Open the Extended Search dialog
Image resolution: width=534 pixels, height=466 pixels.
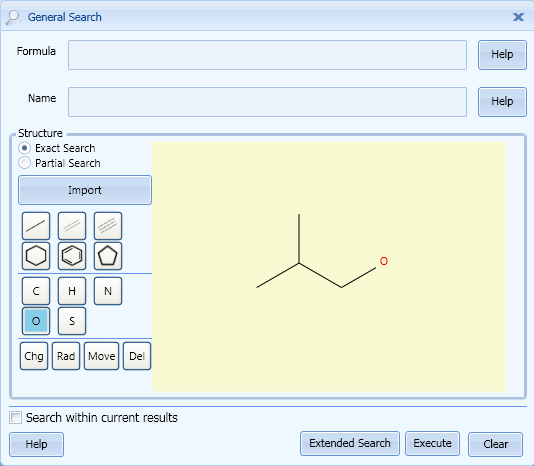350,444
